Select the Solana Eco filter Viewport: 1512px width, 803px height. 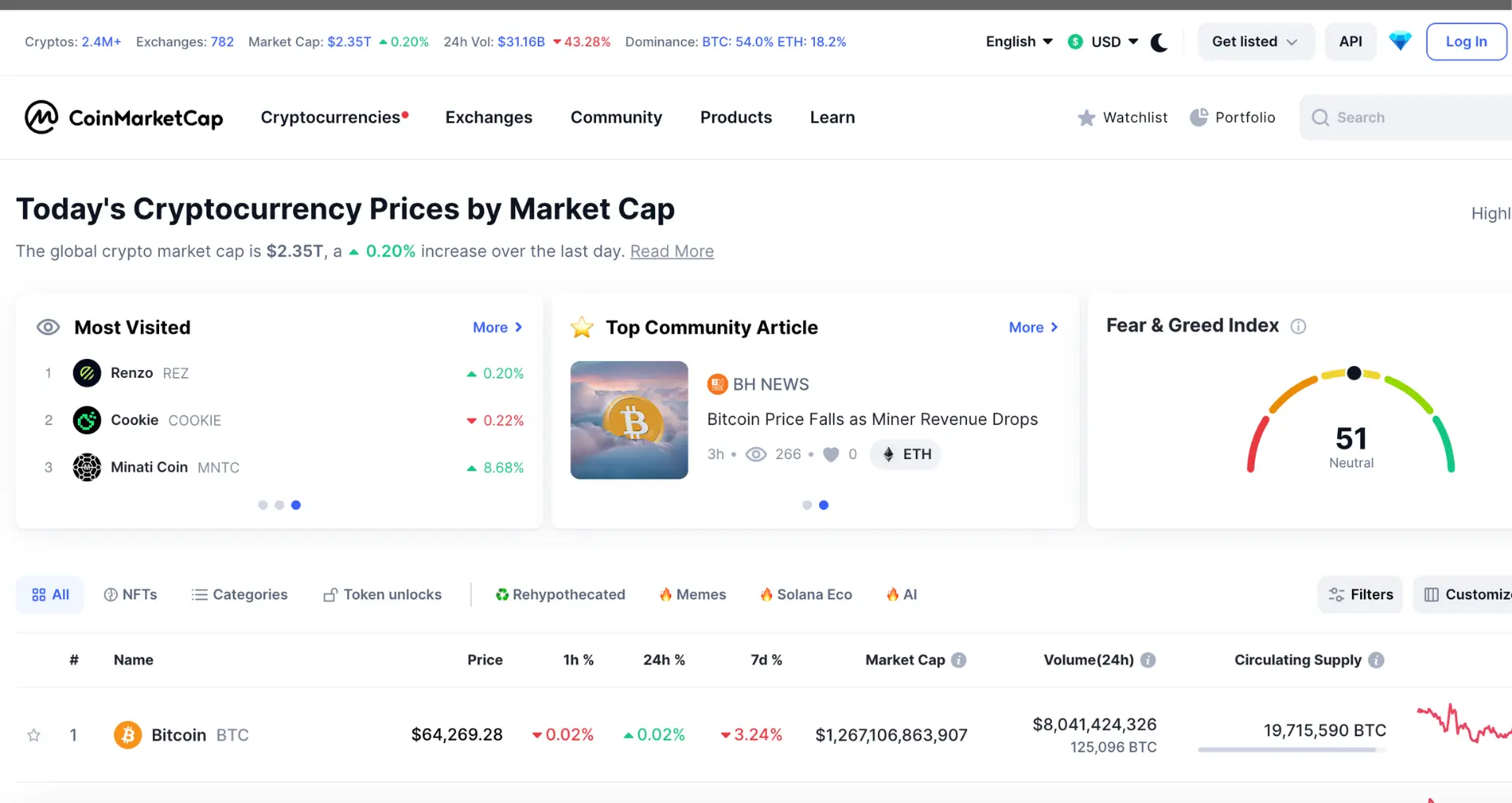(x=806, y=594)
